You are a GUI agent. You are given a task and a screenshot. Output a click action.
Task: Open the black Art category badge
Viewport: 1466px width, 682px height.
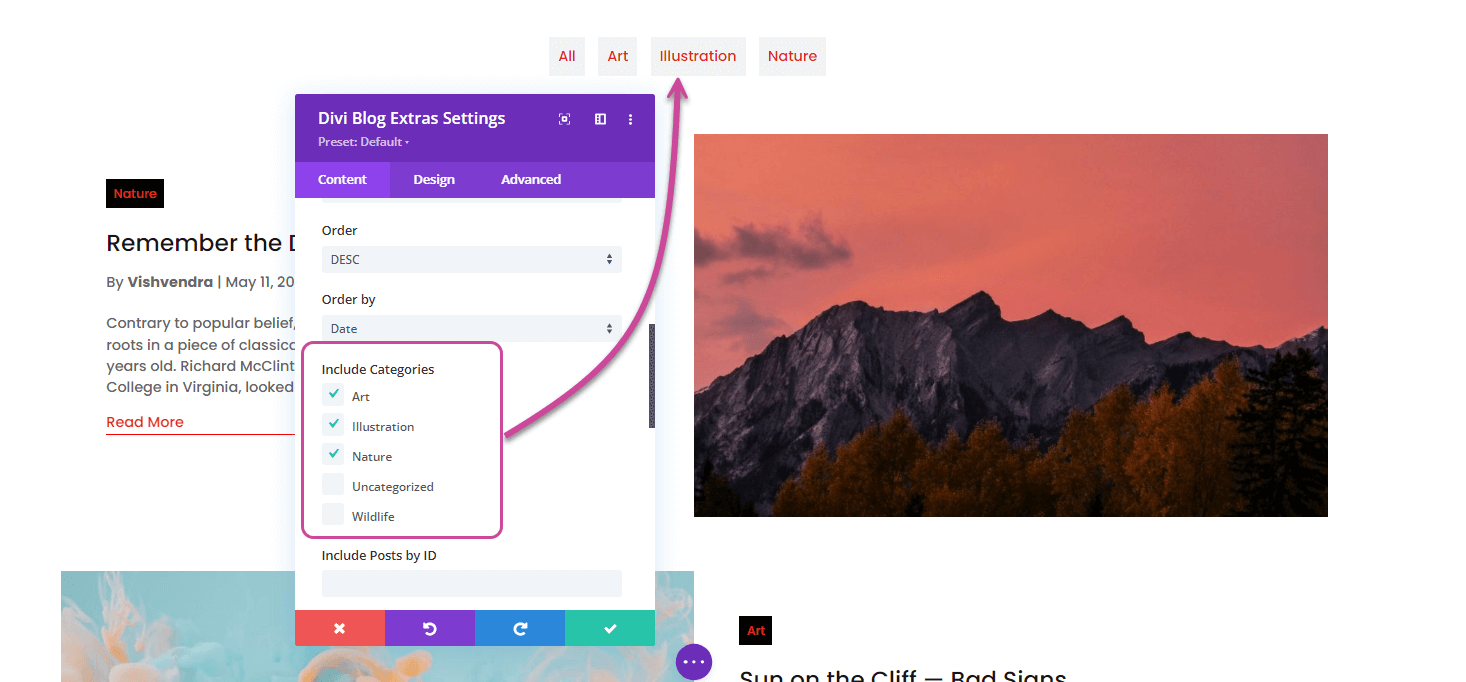pyautogui.click(x=756, y=630)
